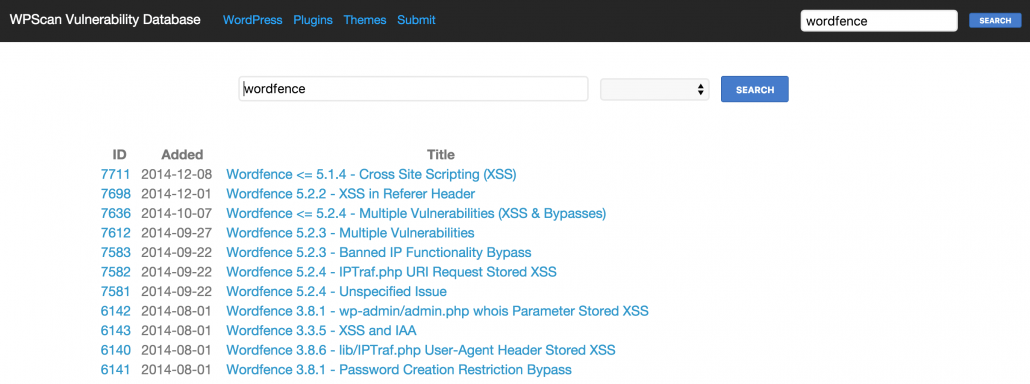The width and height of the screenshot is (1030, 384).
Task: Click the 2014-08-01 date in row 6143
Action: 176,330
